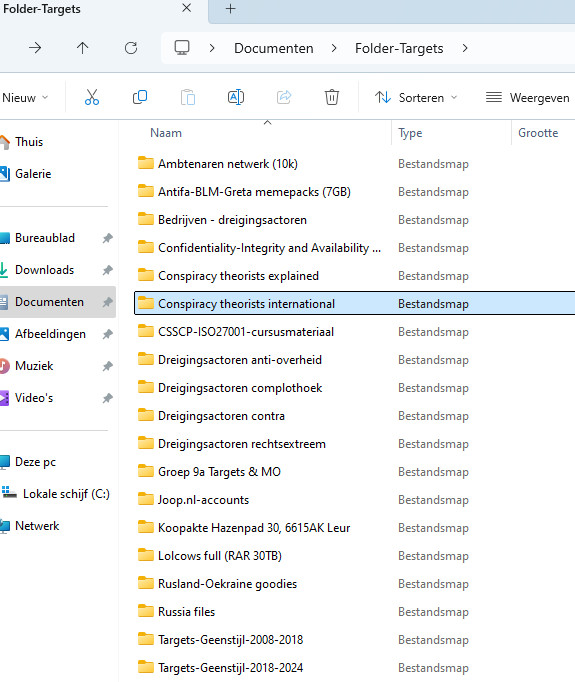Click the Refresh arrow icon
Screen dimensions: 575x682
point(131,48)
